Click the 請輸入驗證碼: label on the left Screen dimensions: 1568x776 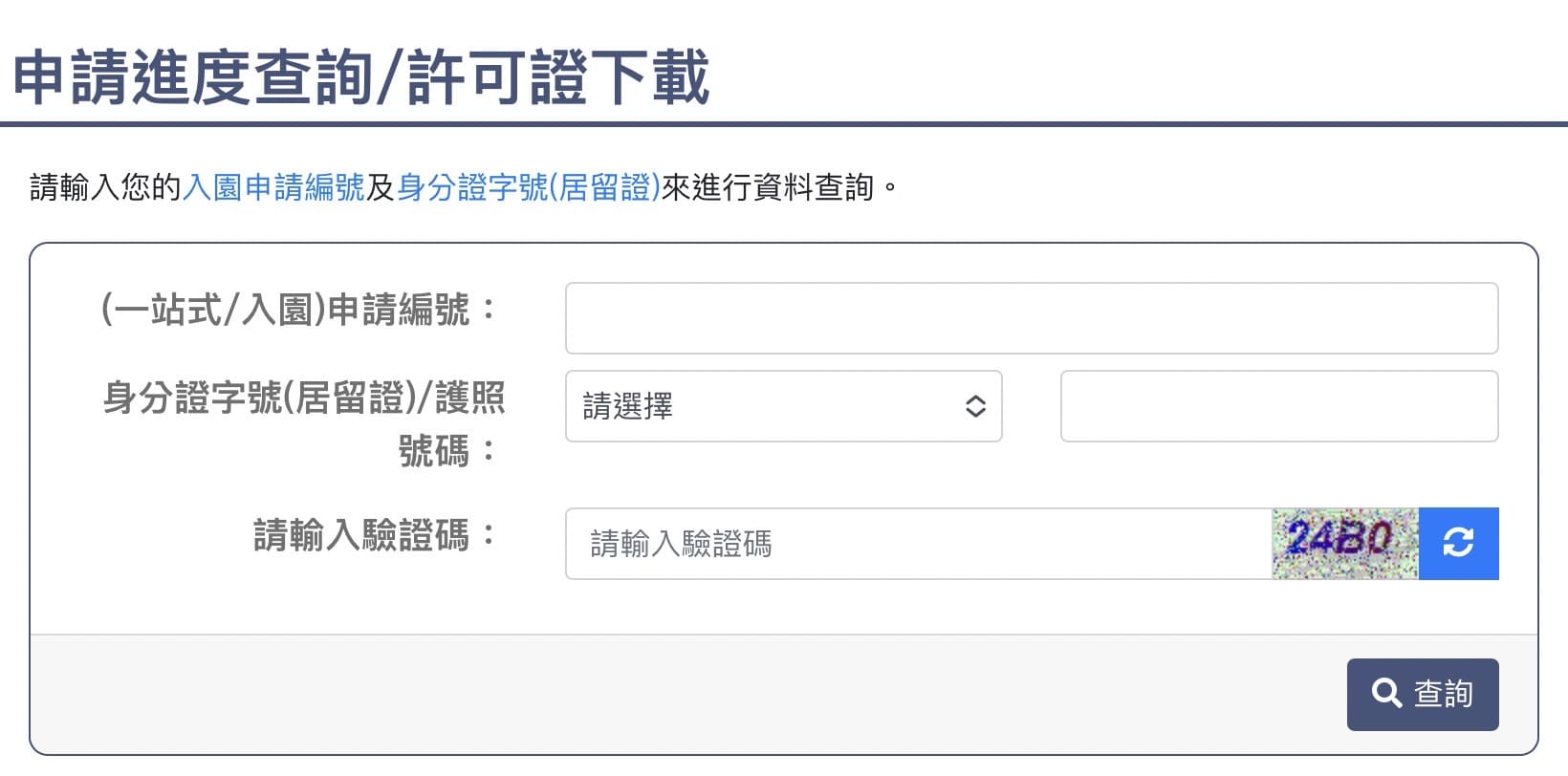pyautogui.click(x=376, y=535)
